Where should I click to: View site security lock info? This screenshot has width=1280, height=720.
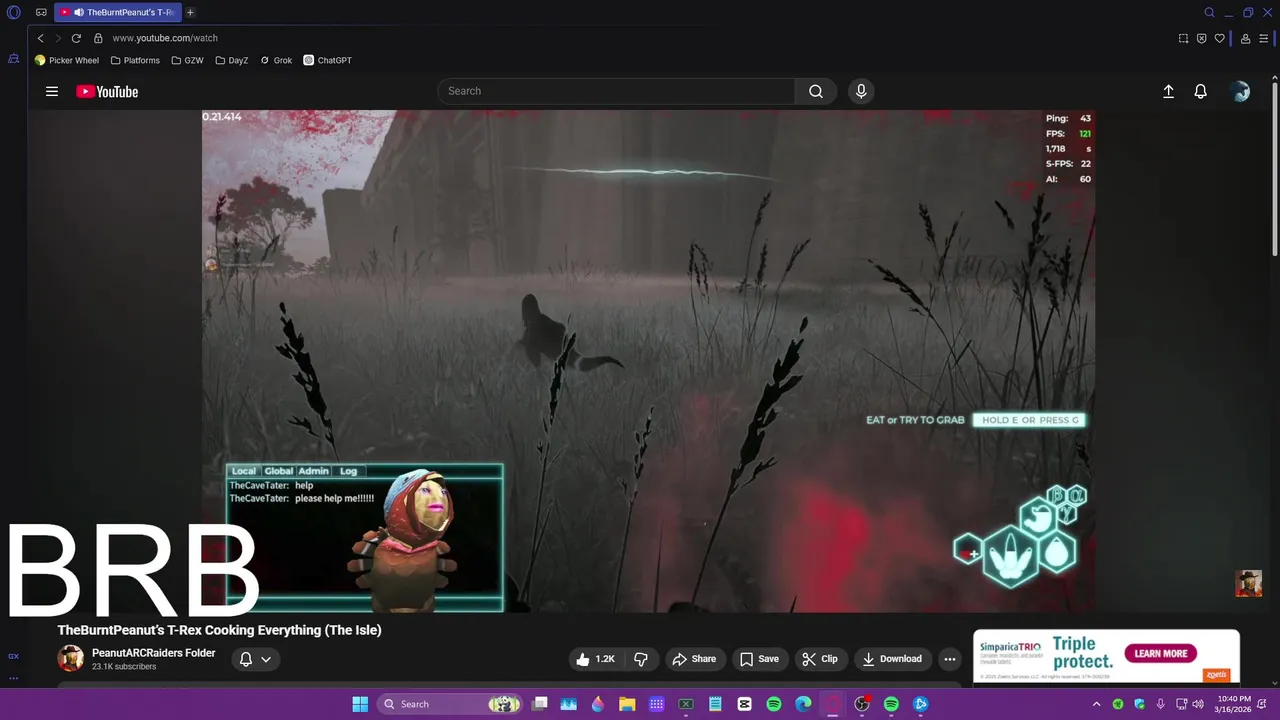pos(98,38)
